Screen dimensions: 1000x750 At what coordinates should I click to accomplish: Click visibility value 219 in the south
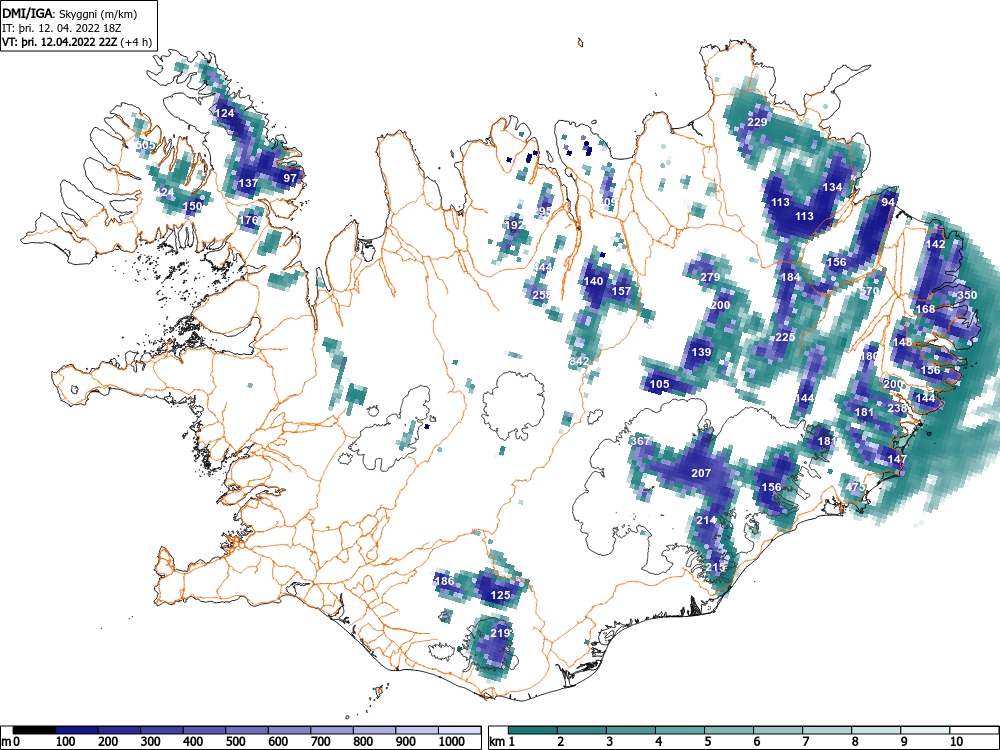pos(500,633)
